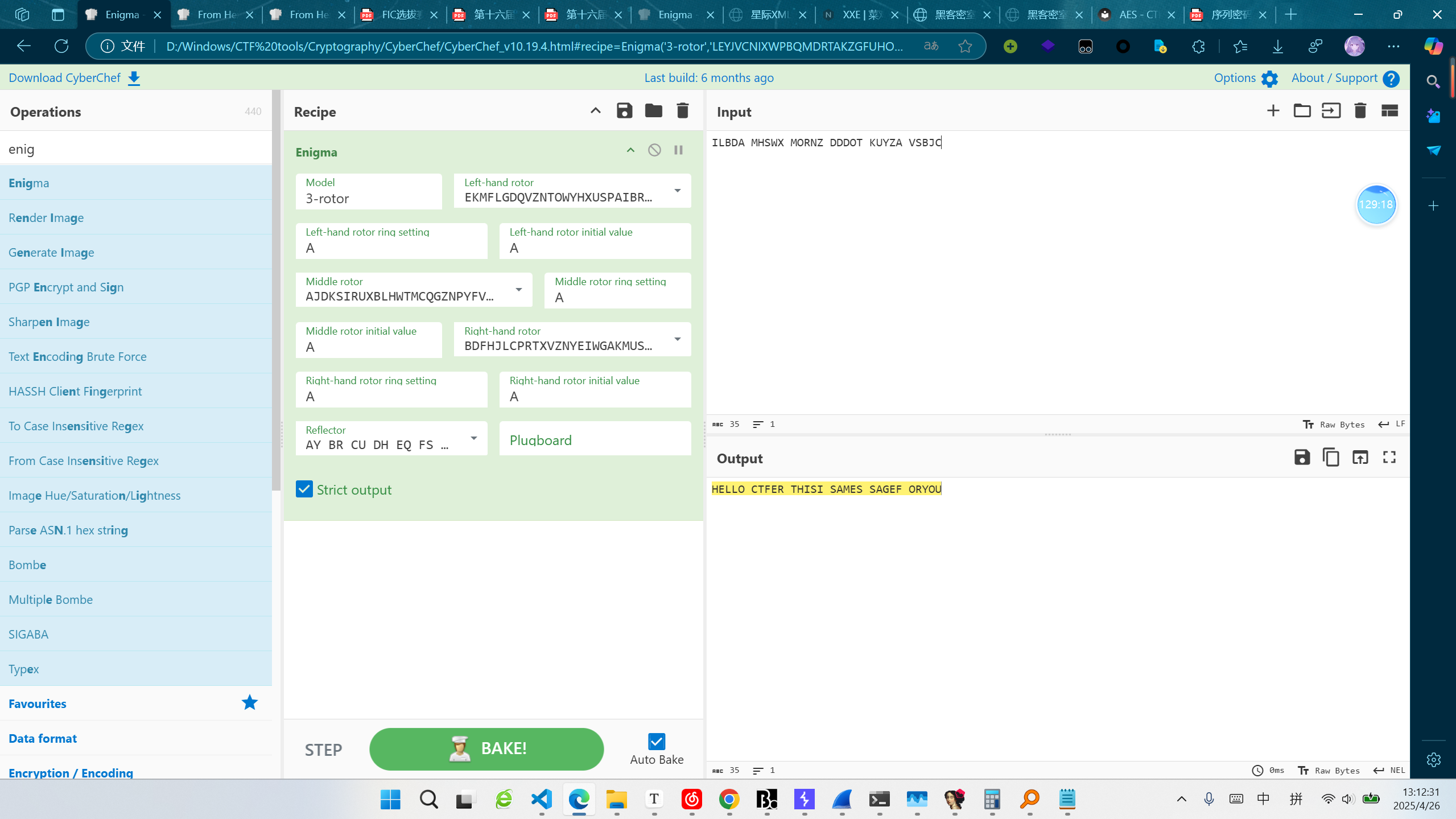Clear recipe with trash icon

tap(682, 111)
